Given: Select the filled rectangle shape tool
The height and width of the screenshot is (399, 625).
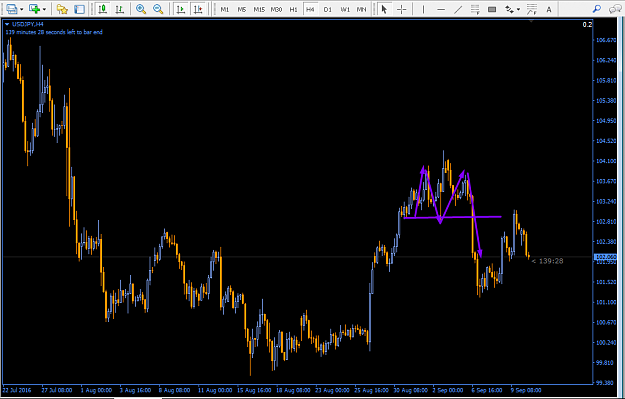Looking at the screenshot, I should click(x=492, y=9).
